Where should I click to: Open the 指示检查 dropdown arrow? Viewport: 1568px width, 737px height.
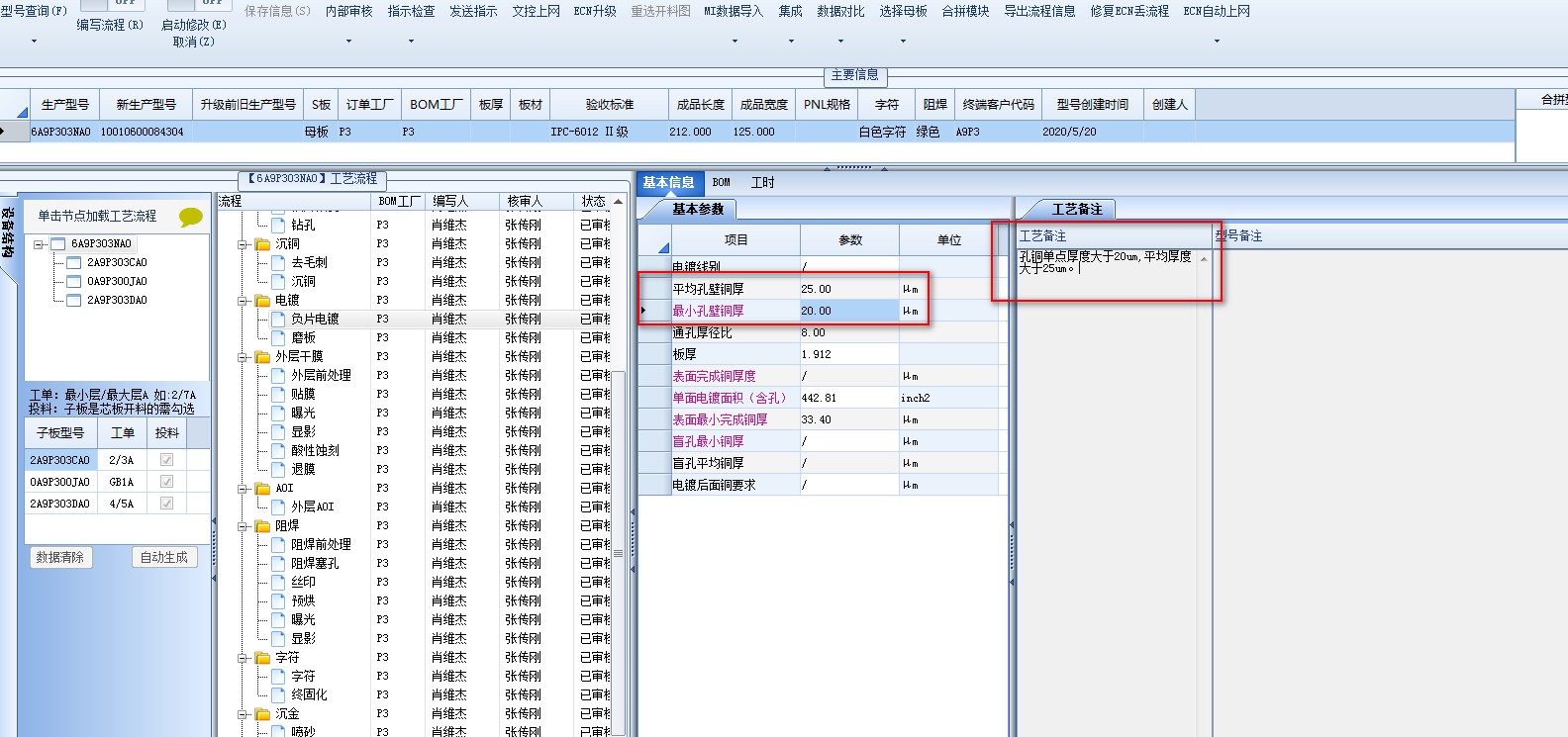coord(411,42)
